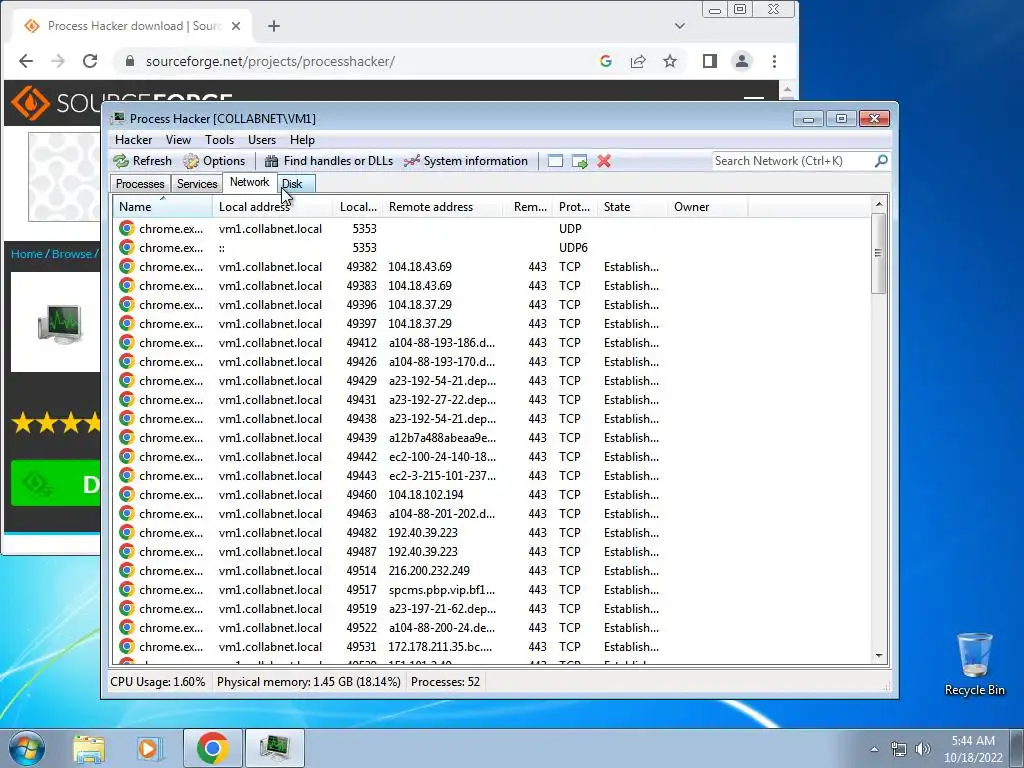Select the chrome row with UDP6 protocol
1024x768 pixels.
click(x=493, y=248)
